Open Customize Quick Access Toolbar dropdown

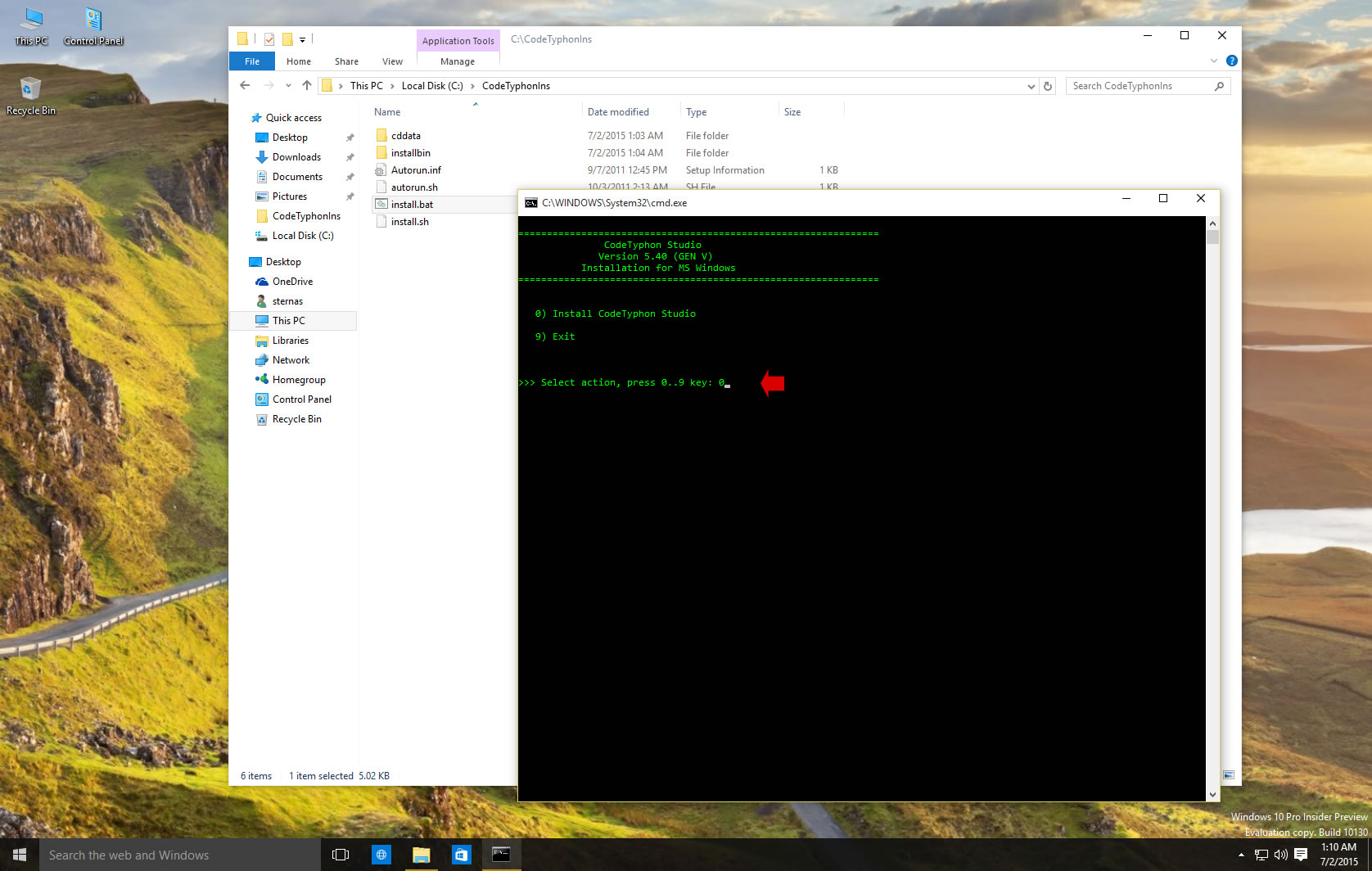pos(302,39)
